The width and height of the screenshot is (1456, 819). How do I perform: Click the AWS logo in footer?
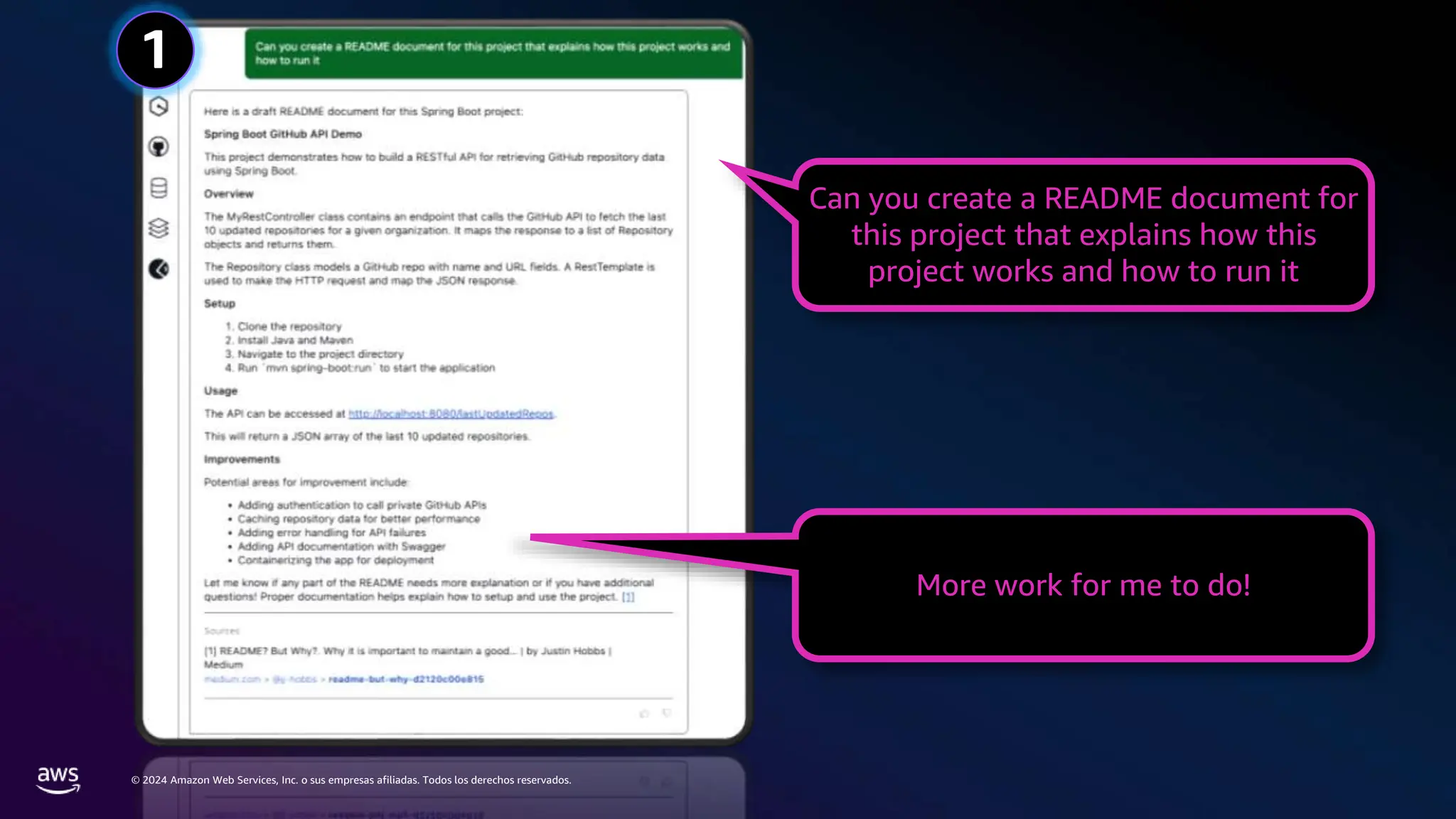tap(58, 780)
